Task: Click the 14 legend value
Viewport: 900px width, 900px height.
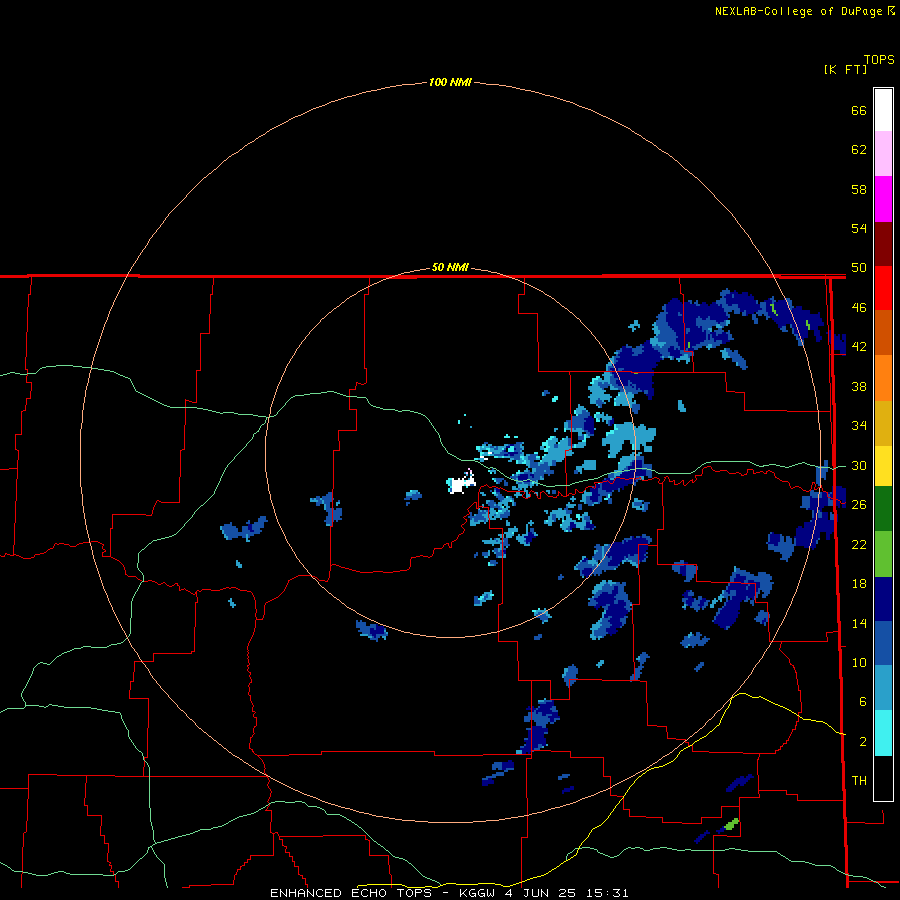Action: coord(859,623)
